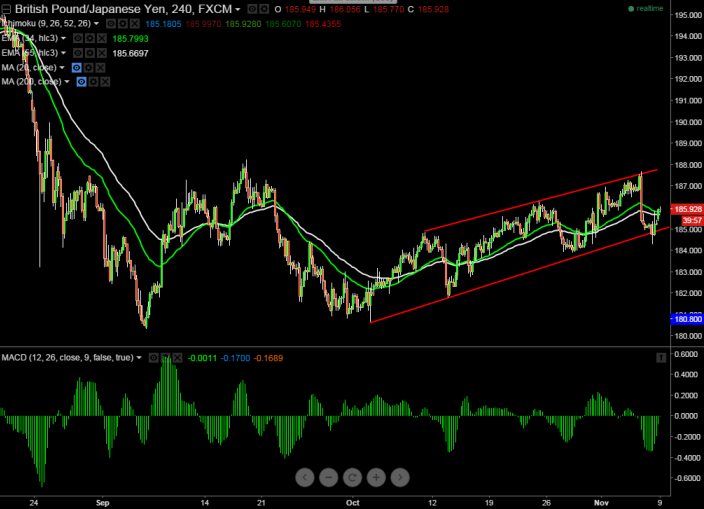Expand the EMA (55, hlc3) dropdown arrow
This screenshot has width=704, height=509.
(x=63, y=53)
